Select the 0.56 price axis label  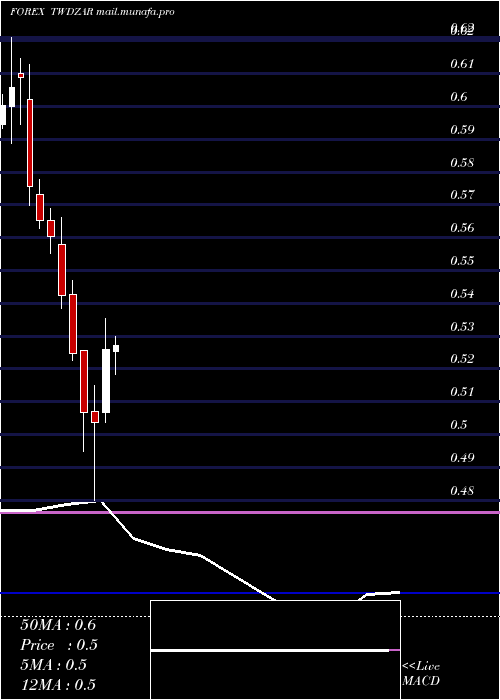click(462, 228)
